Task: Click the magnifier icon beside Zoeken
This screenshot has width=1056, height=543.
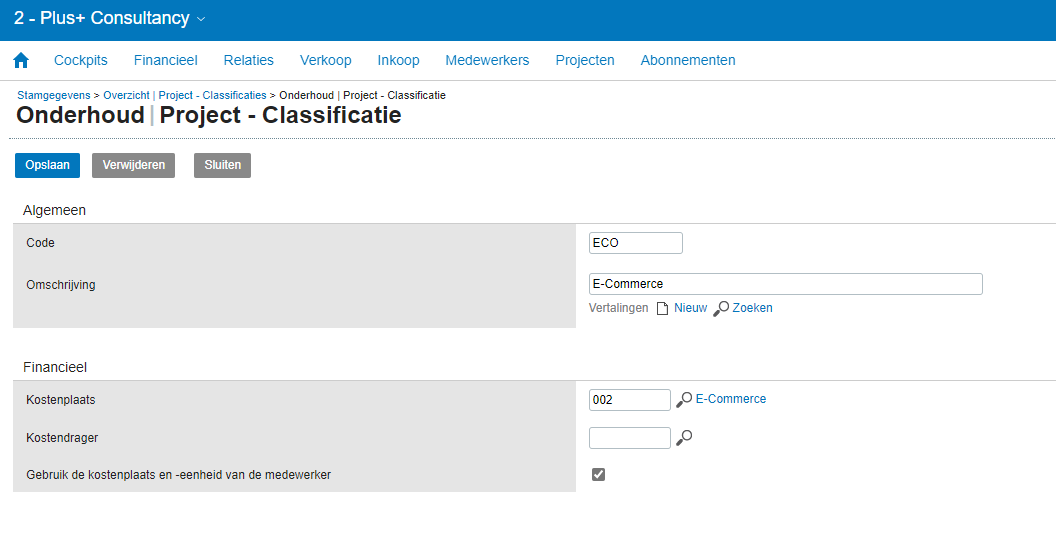Action: 721,309
